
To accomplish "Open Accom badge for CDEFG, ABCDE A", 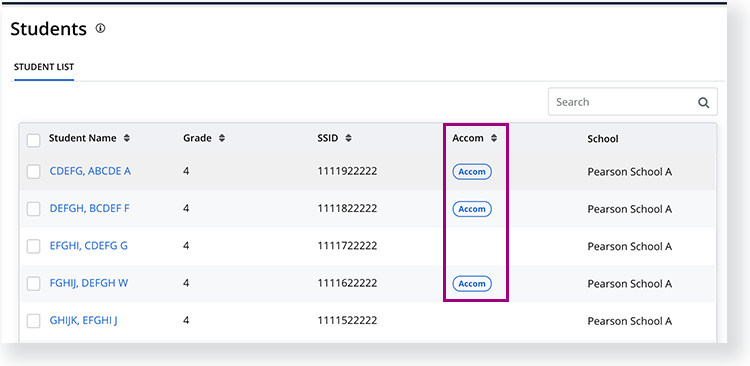I will pyautogui.click(x=472, y=172).
